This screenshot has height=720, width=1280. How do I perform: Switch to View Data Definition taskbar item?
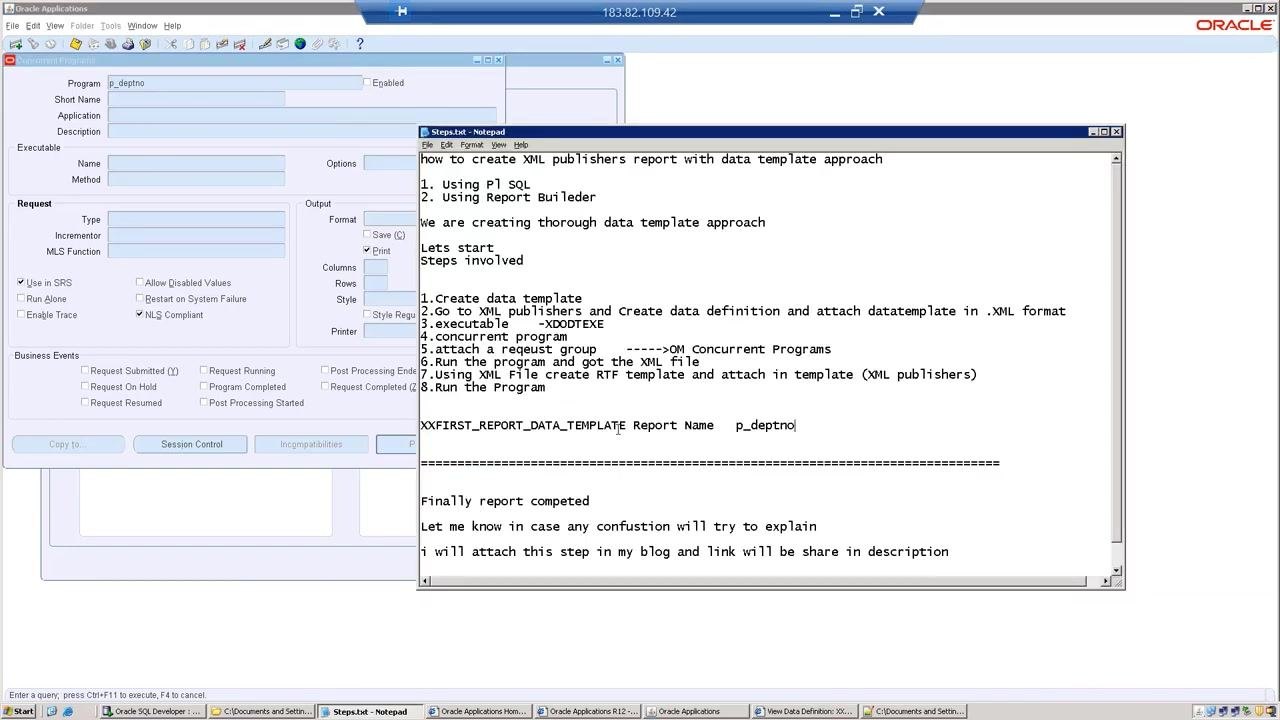pyautogui.click(x=807, y=712)
